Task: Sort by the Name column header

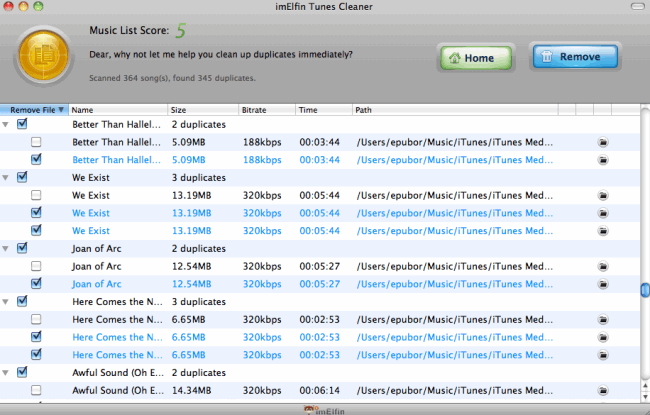Action: [118, 110]
